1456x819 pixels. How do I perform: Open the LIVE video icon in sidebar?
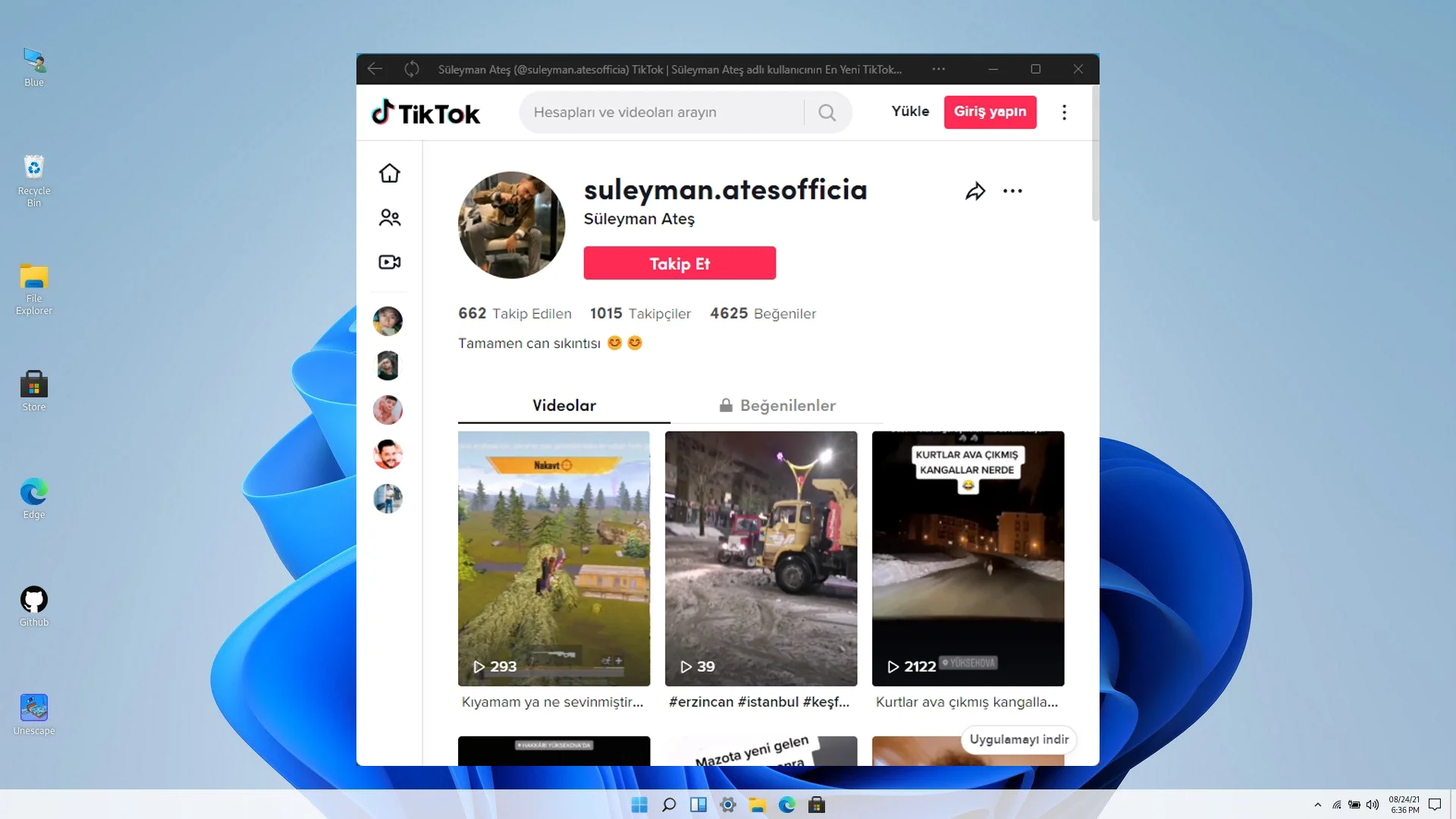pos(389,262)
